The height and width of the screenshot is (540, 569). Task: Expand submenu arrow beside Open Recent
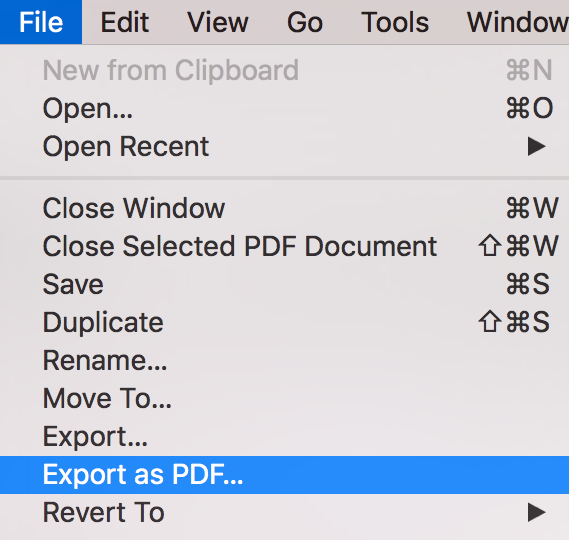[537, 146]
